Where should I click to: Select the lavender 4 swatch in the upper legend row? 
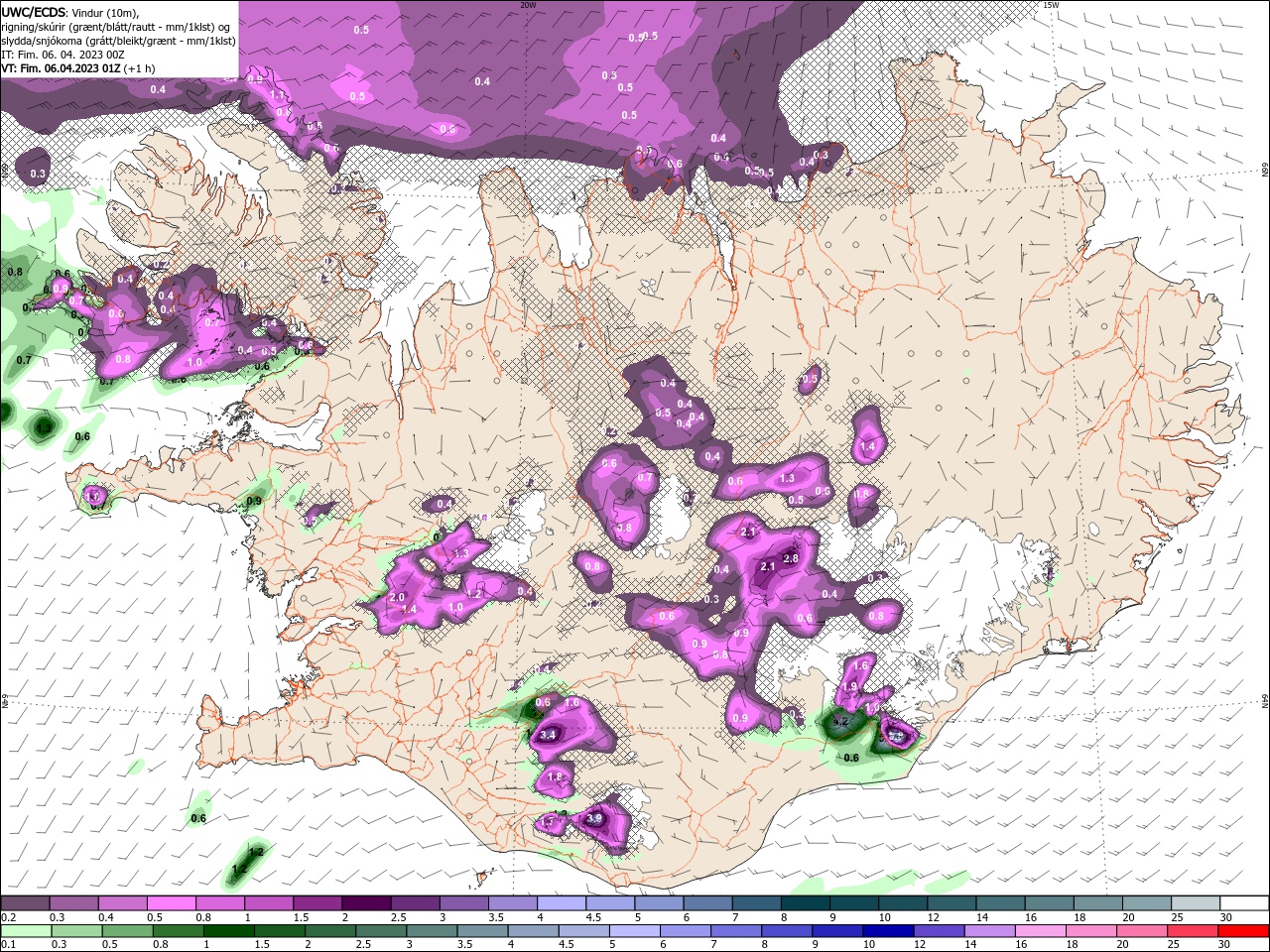click(x=560, y=903)
